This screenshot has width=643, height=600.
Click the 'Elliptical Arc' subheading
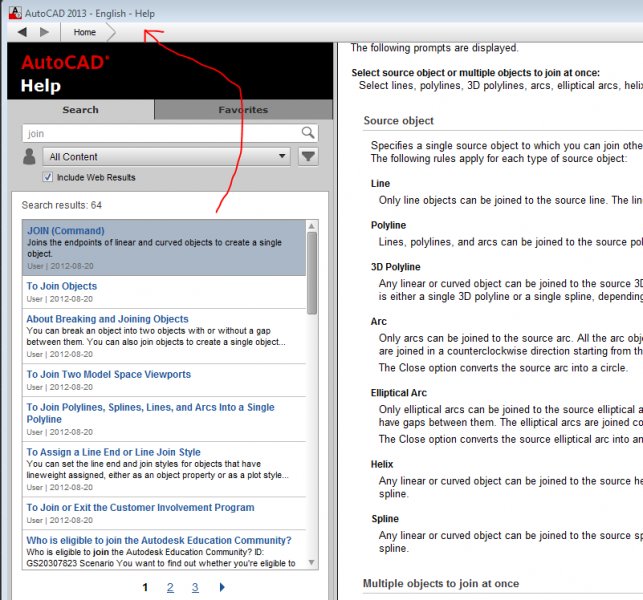399,392
